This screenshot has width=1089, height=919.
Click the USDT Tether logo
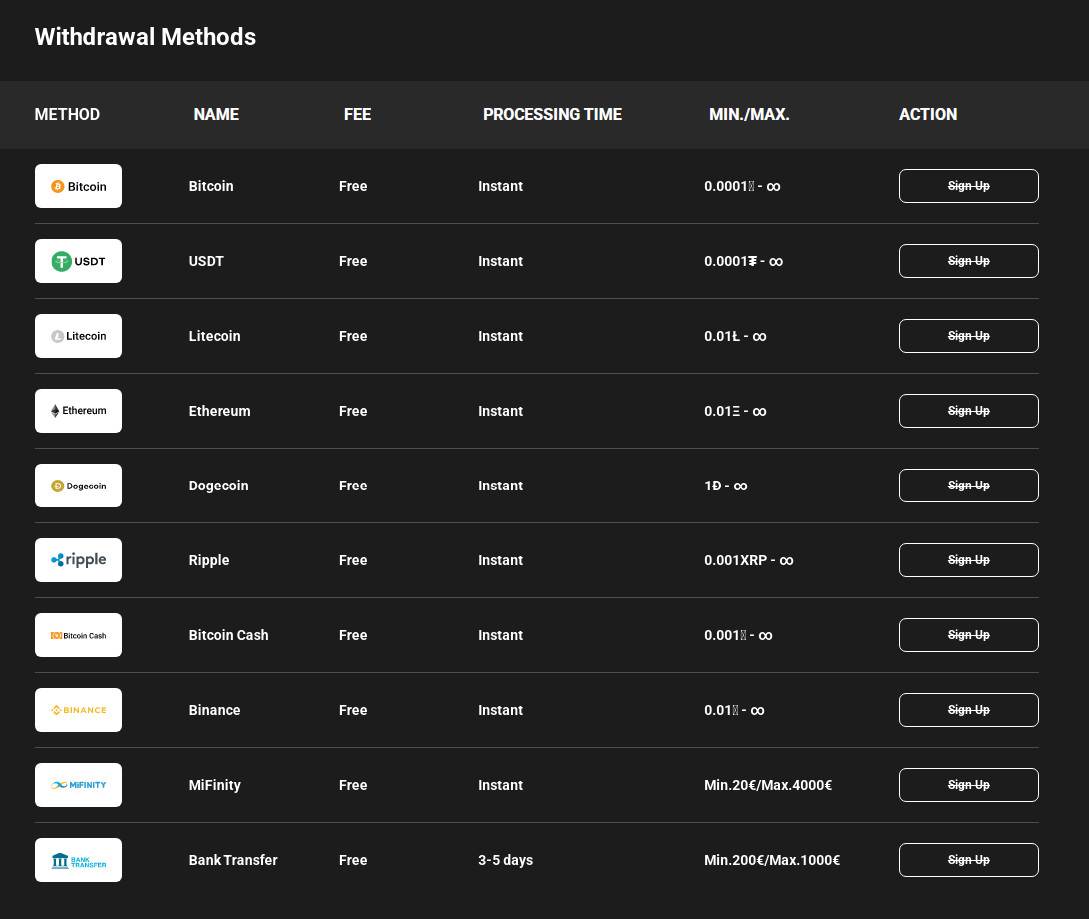pyautogui.click(x=78, y=261)
